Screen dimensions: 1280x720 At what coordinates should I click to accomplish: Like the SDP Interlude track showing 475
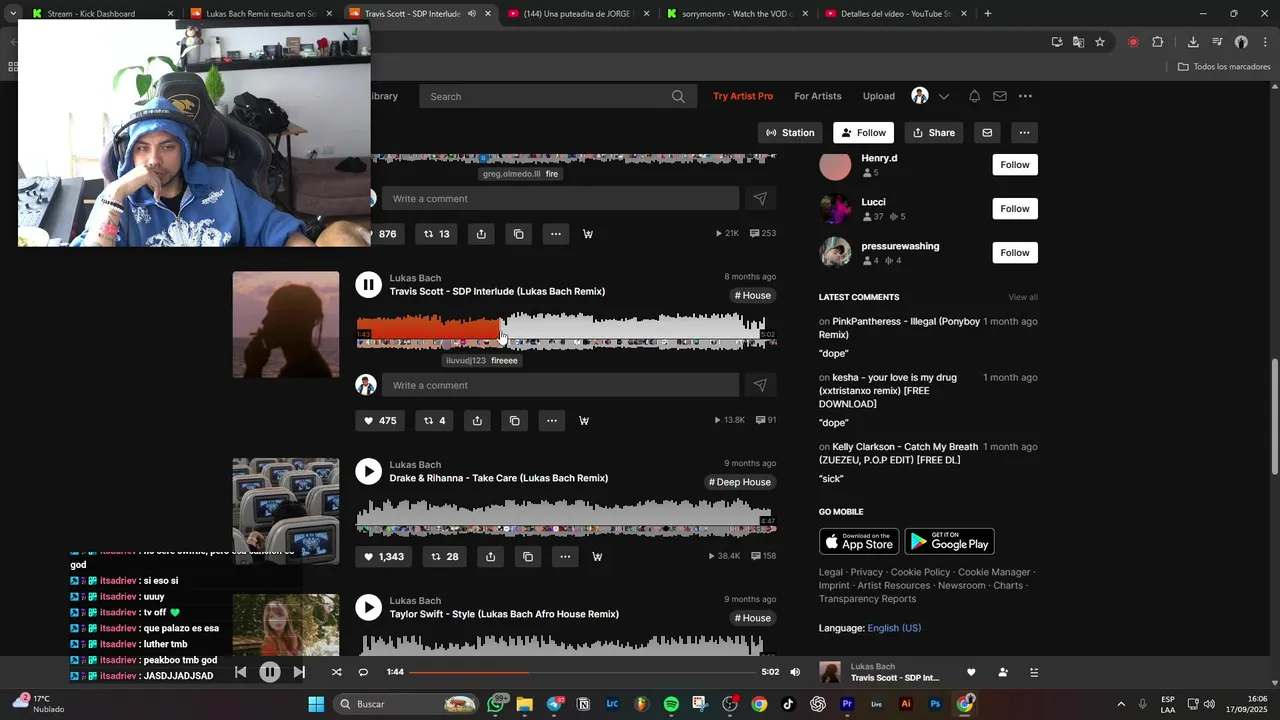pyautogui.click(x=380, y=421)
